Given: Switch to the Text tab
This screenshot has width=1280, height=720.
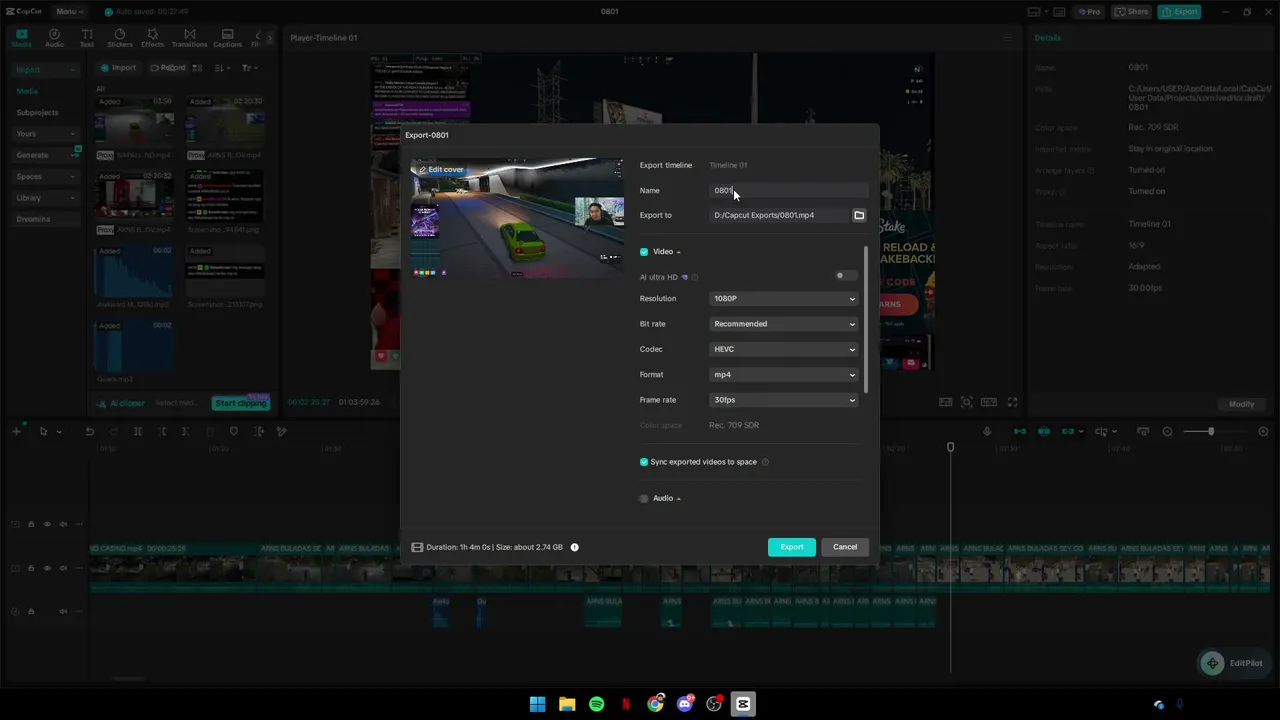Looking at the screenshot, I should pyautogui.click(x=87, y=38).
